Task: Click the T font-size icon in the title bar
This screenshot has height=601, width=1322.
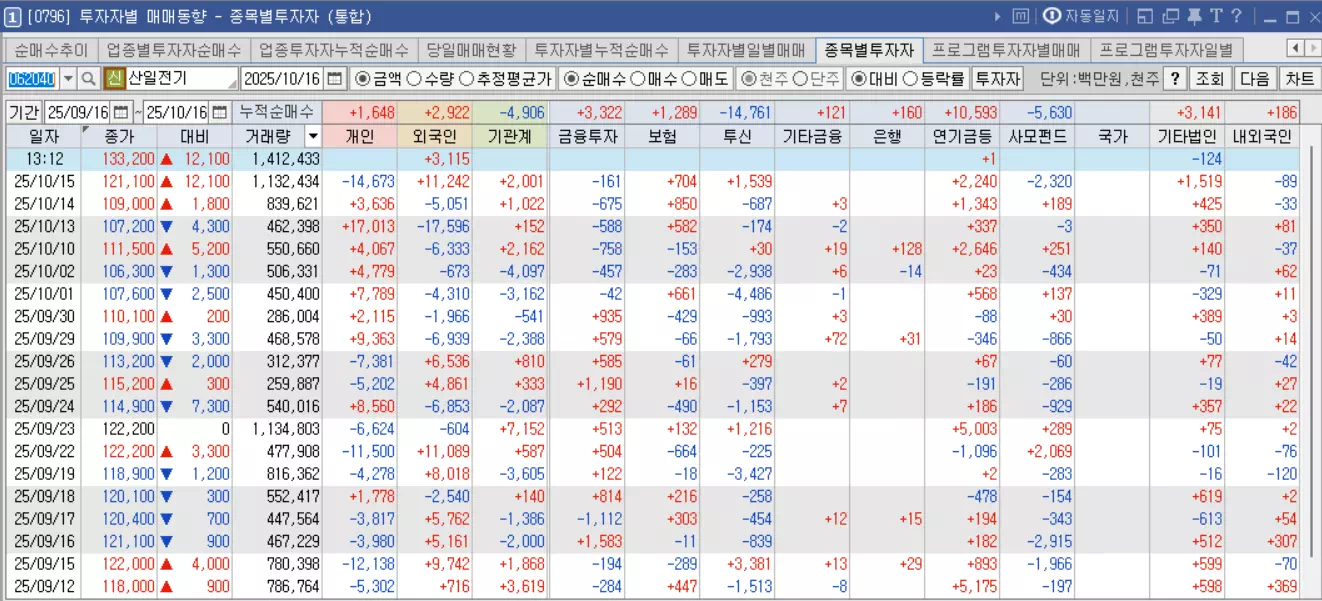Action: pyautogui.click(x=1217, y=14)
